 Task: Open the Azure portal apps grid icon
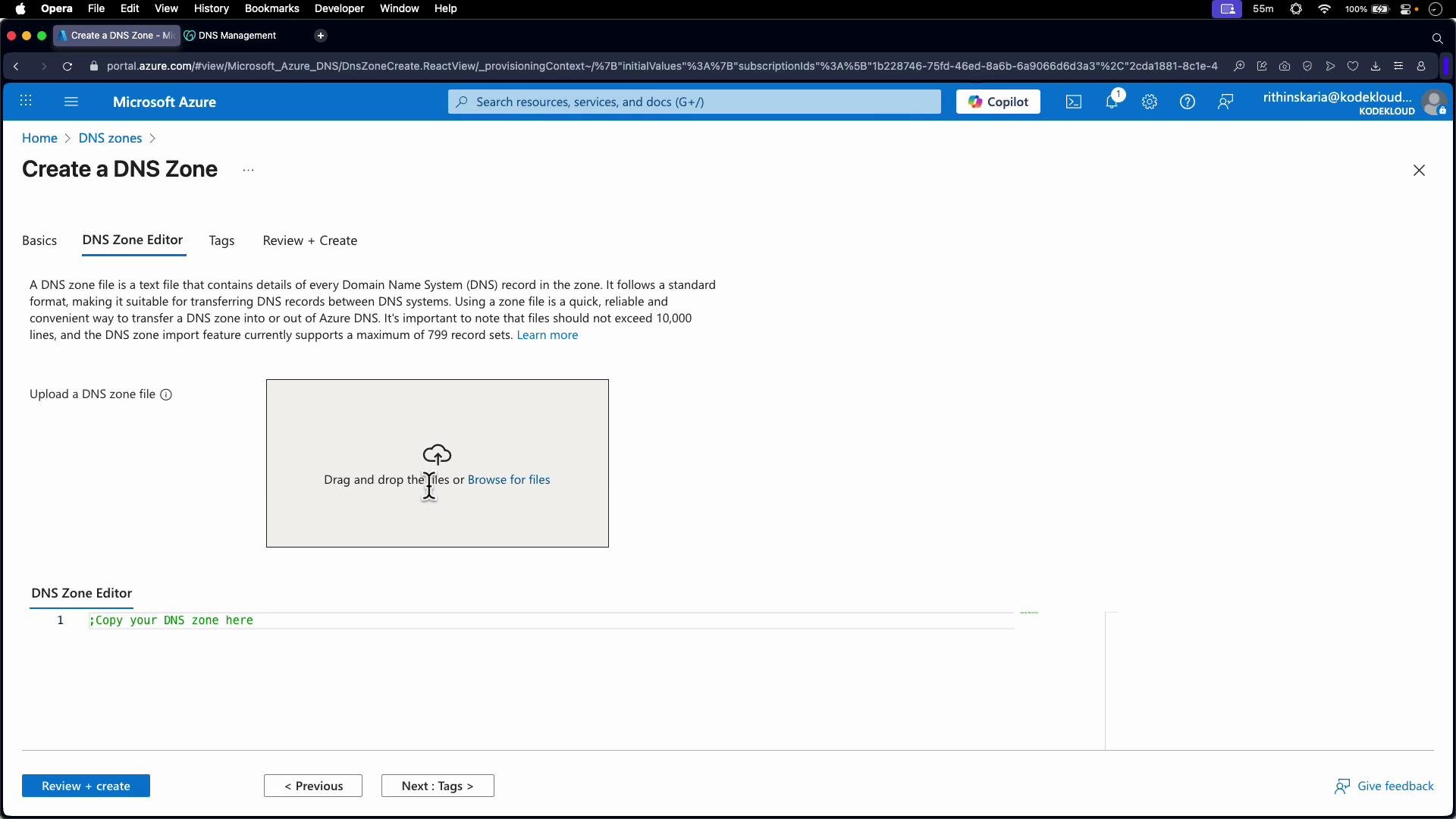(x=26, y=102)
